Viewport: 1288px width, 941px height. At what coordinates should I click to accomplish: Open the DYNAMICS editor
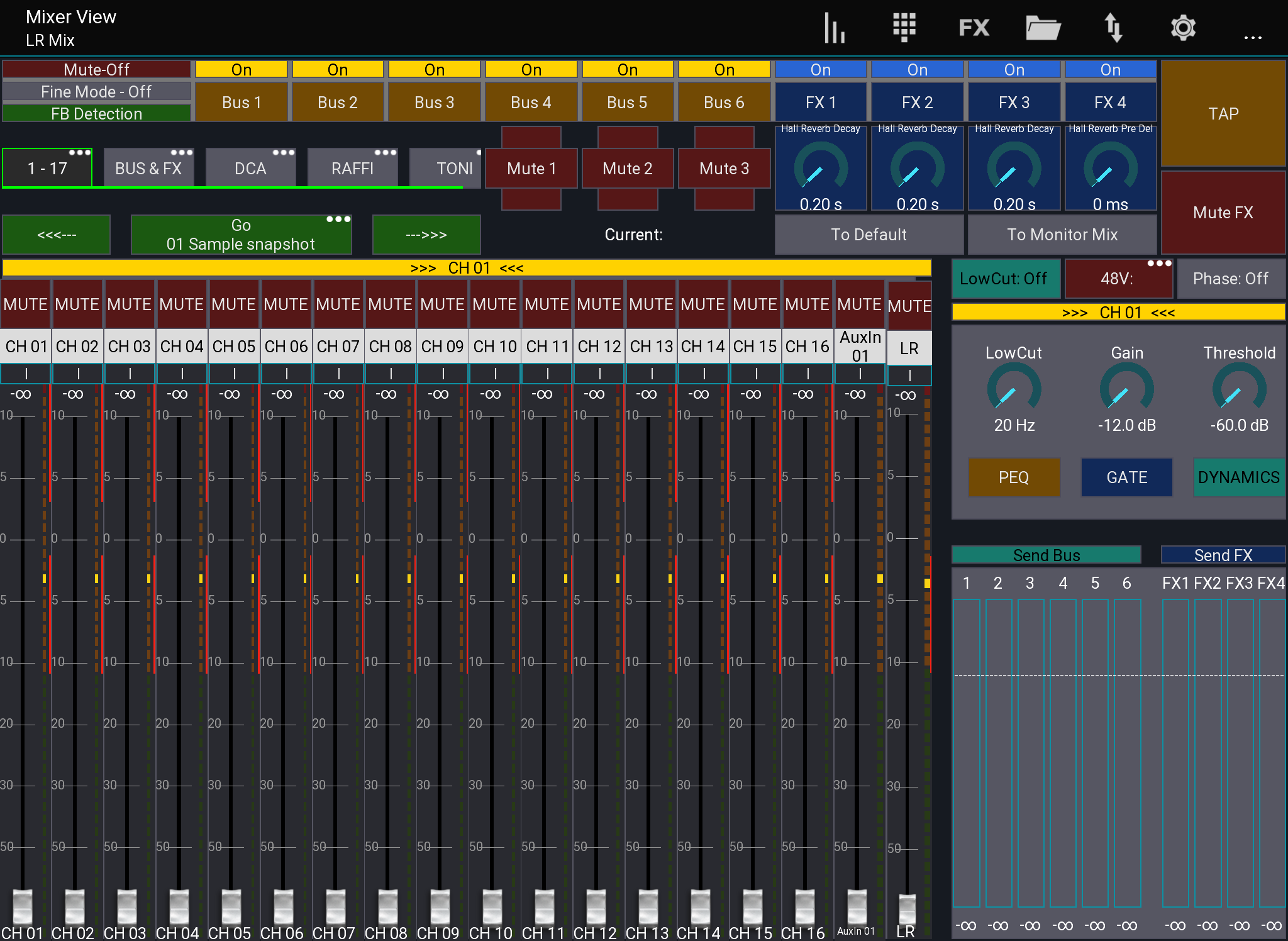(1239, 477)
